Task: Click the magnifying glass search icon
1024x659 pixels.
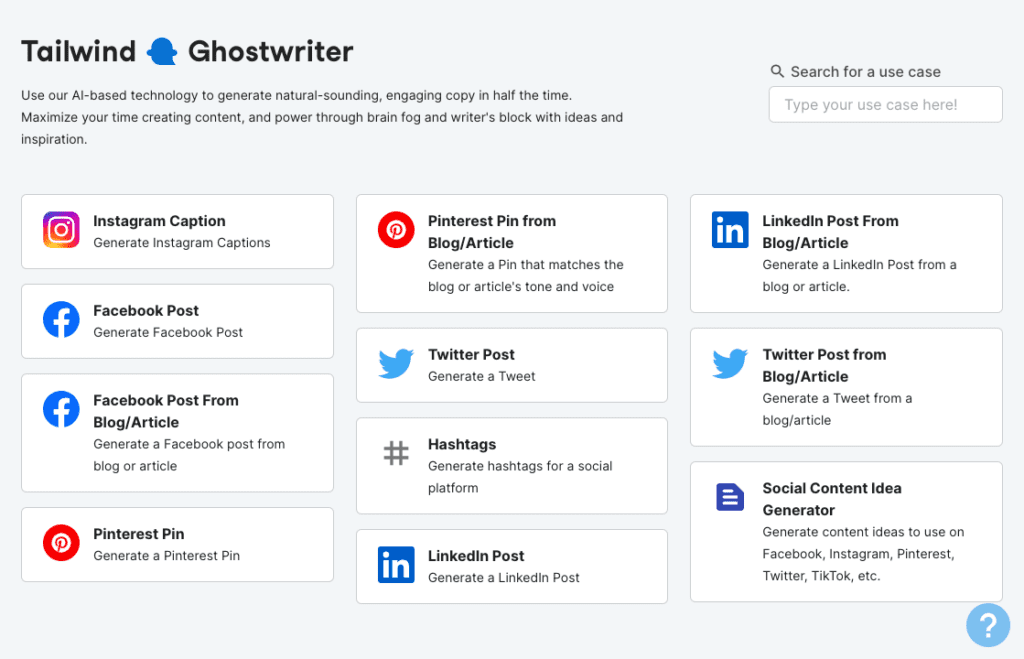Action: click(x=778, y=71)
